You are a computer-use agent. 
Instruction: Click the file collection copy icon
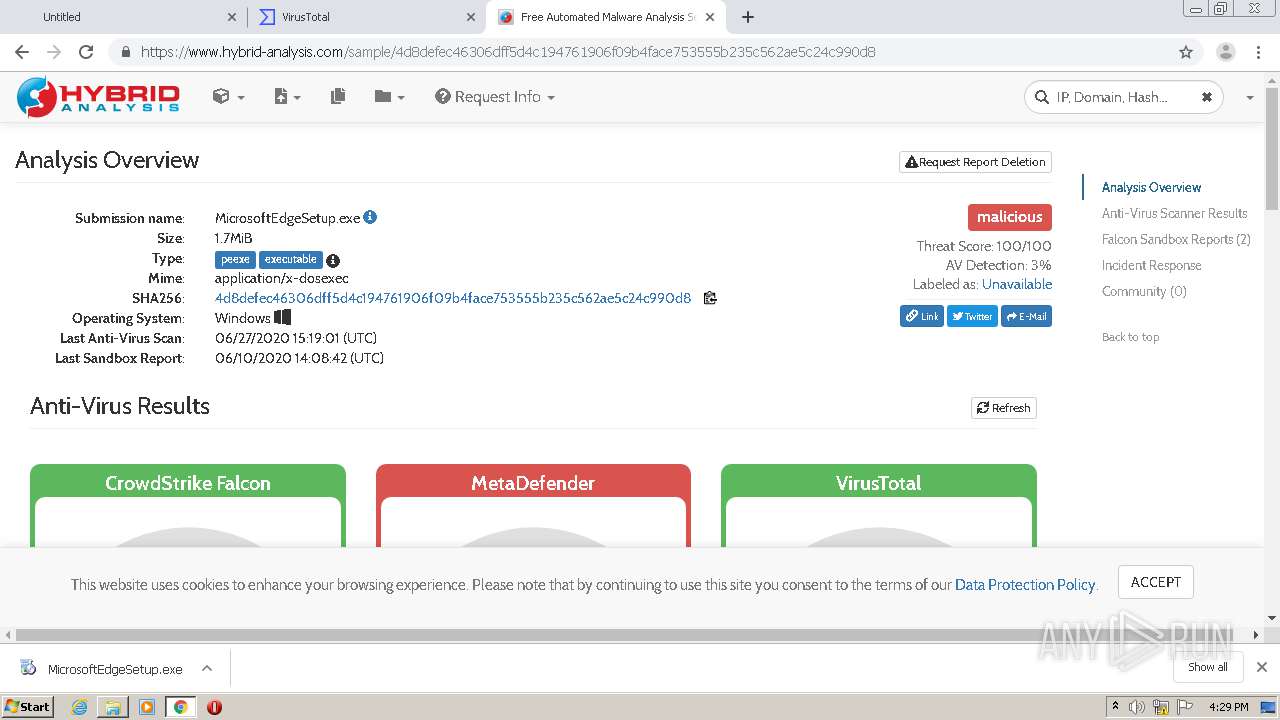coord(338,97)
